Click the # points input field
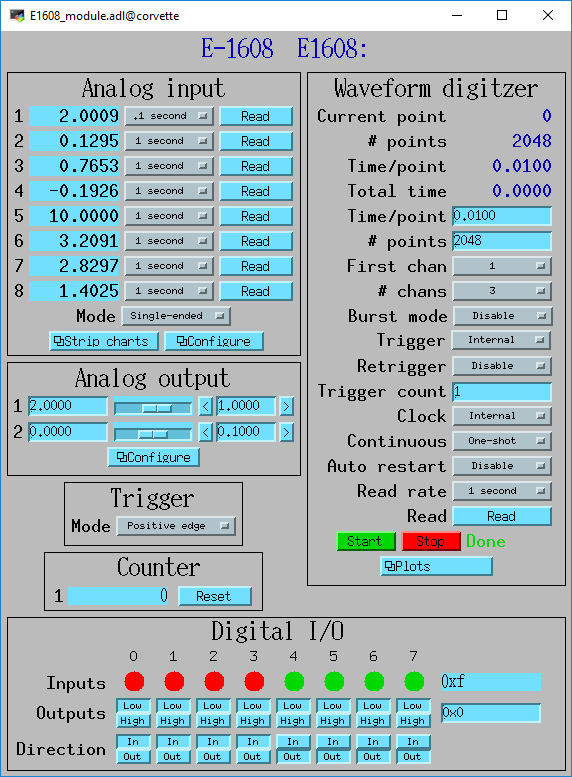This screenshot has width=572, height=777. [502, 241]
